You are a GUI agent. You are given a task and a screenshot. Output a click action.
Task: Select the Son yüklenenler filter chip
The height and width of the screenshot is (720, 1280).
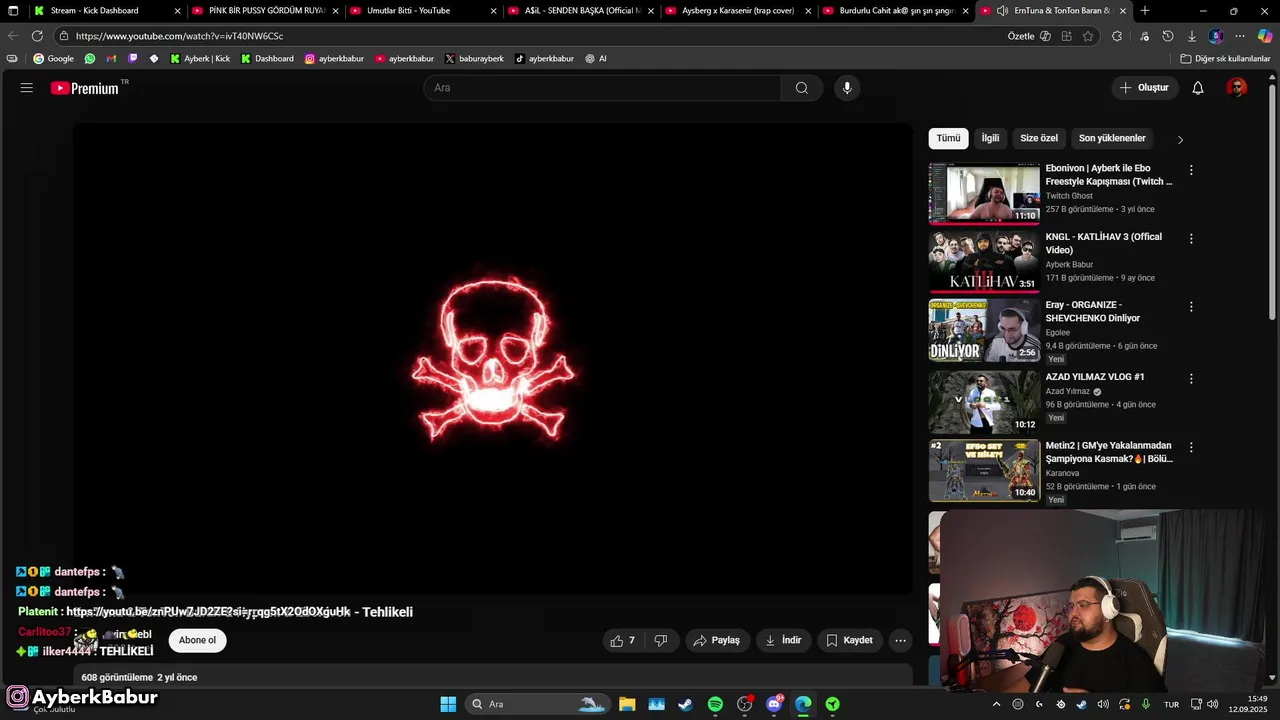1112,138
